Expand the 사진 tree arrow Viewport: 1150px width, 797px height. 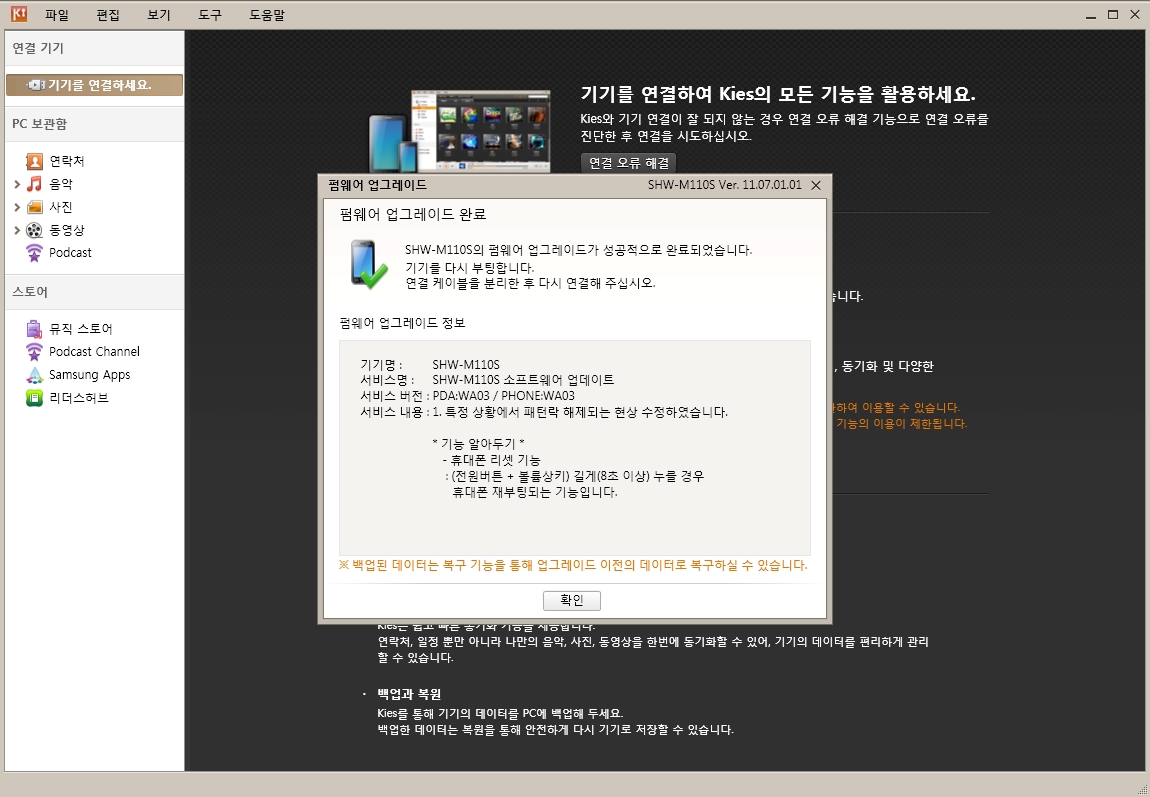(x=17, y=207)
